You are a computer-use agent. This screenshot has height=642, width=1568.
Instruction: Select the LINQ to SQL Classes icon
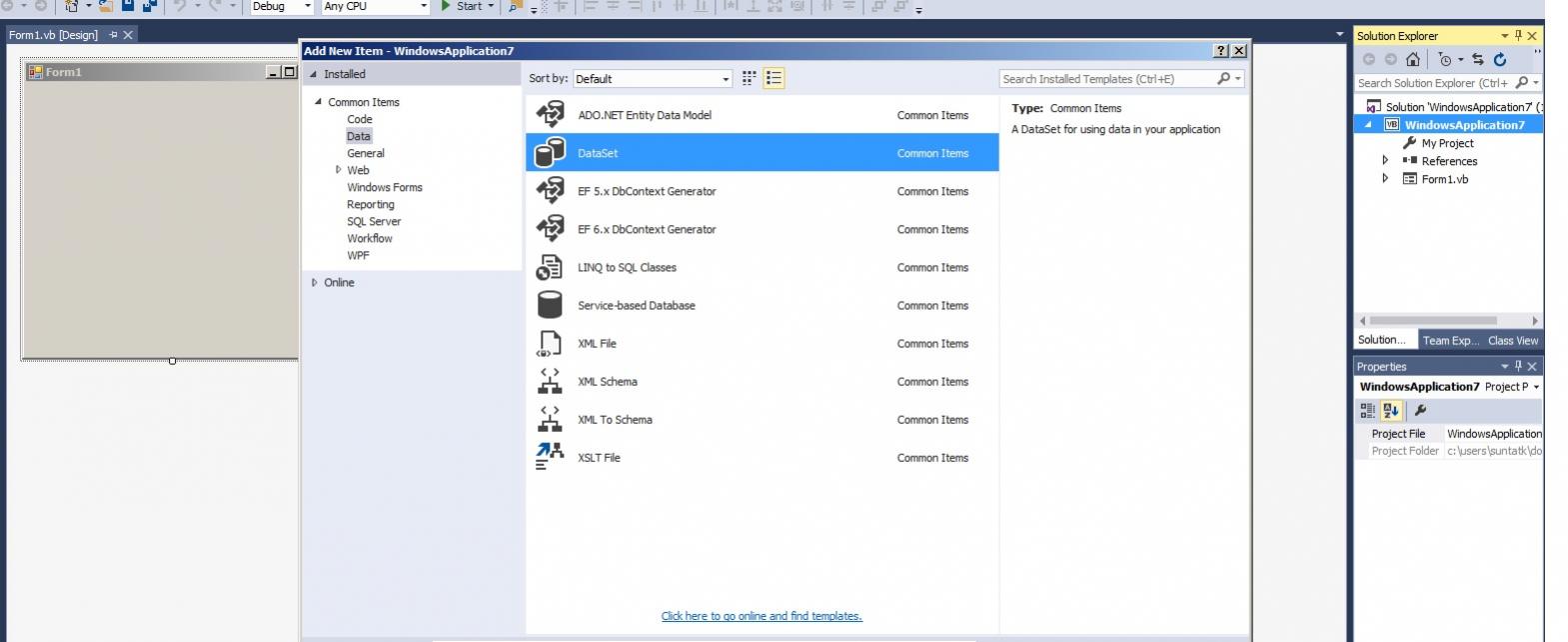550,267
